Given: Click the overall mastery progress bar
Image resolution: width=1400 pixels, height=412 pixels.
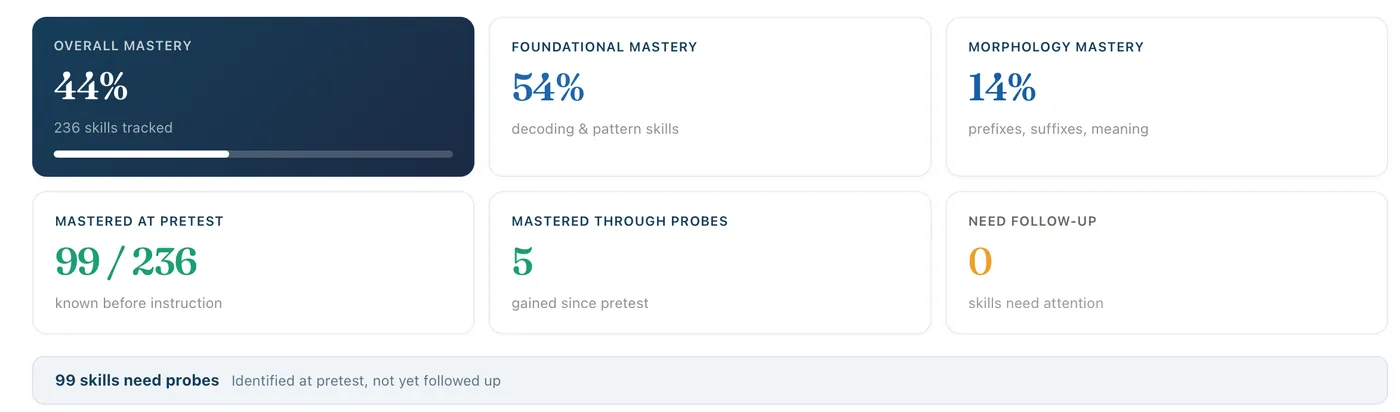Looking at the screenshot, I should (x=253, y=154).
